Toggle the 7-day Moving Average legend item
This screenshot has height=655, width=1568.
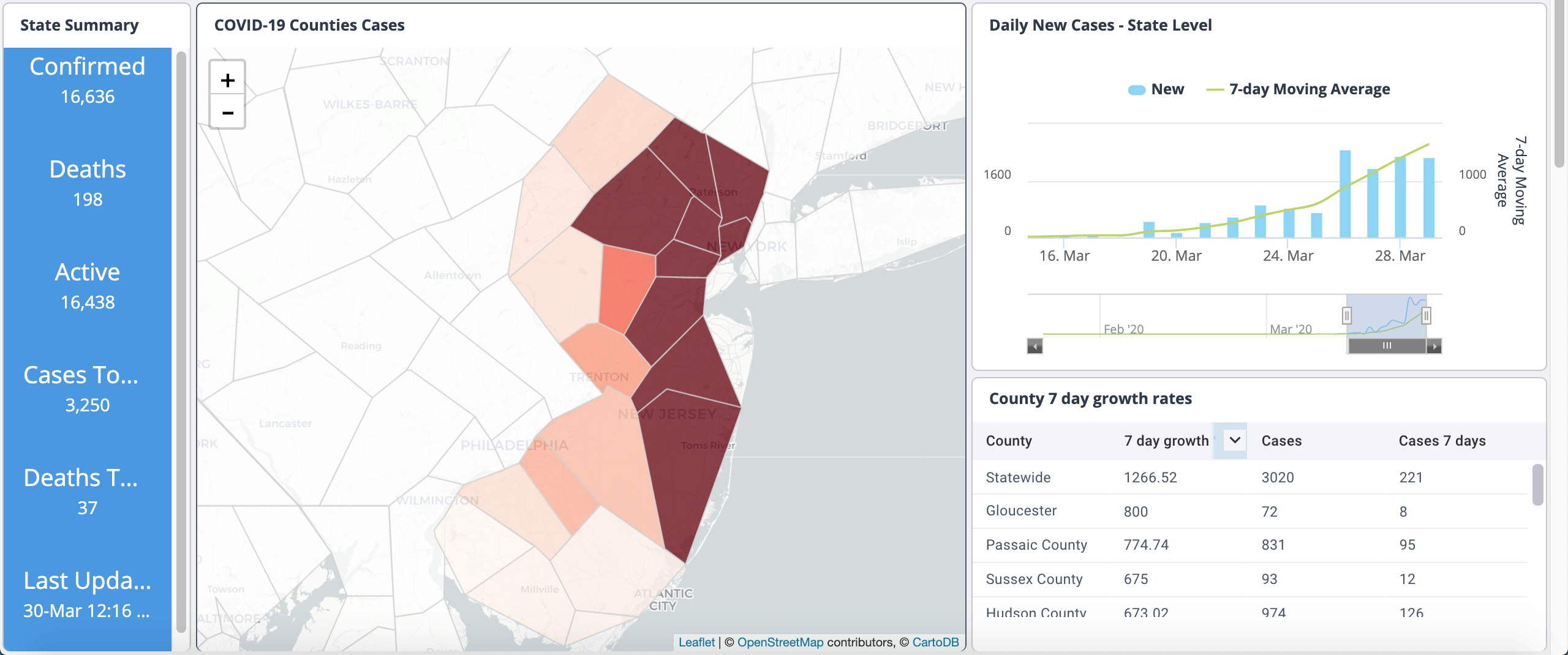[x=1298, y=89]
